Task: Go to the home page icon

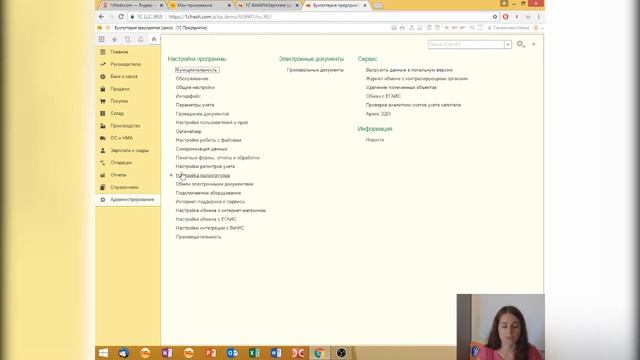Action: (x=154, y=39)
